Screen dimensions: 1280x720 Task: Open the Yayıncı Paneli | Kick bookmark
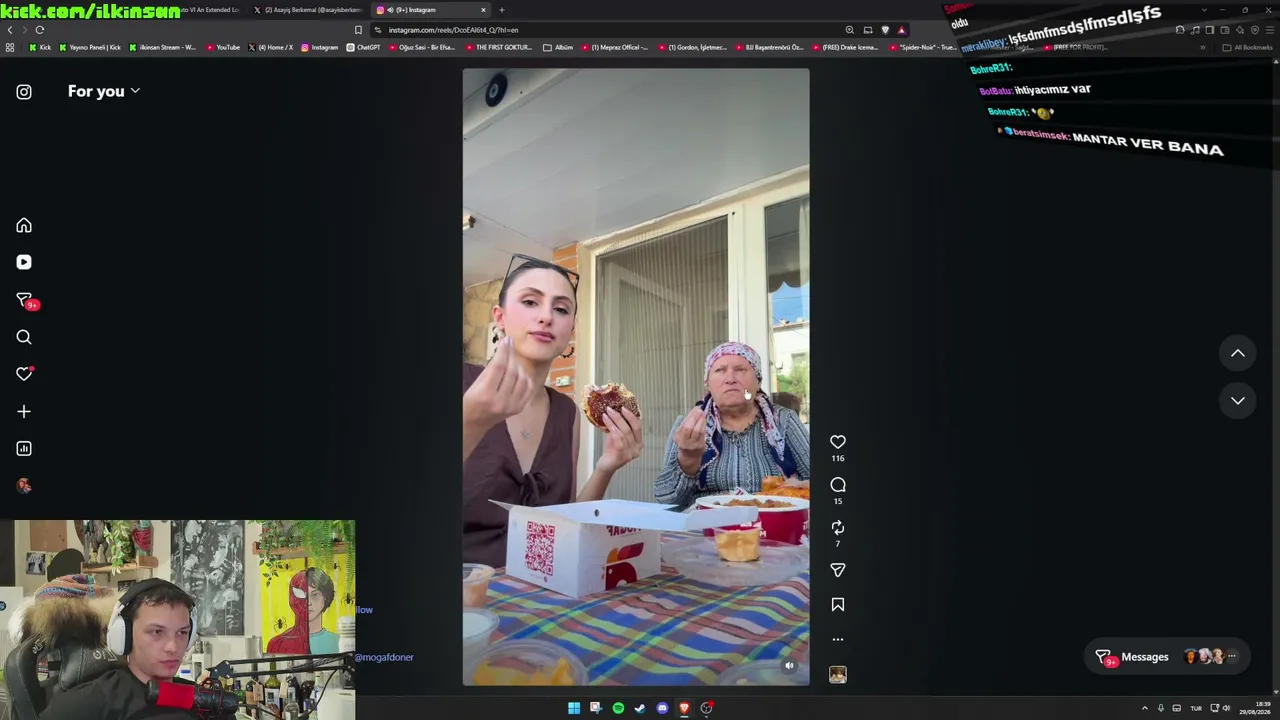(91, 47)
